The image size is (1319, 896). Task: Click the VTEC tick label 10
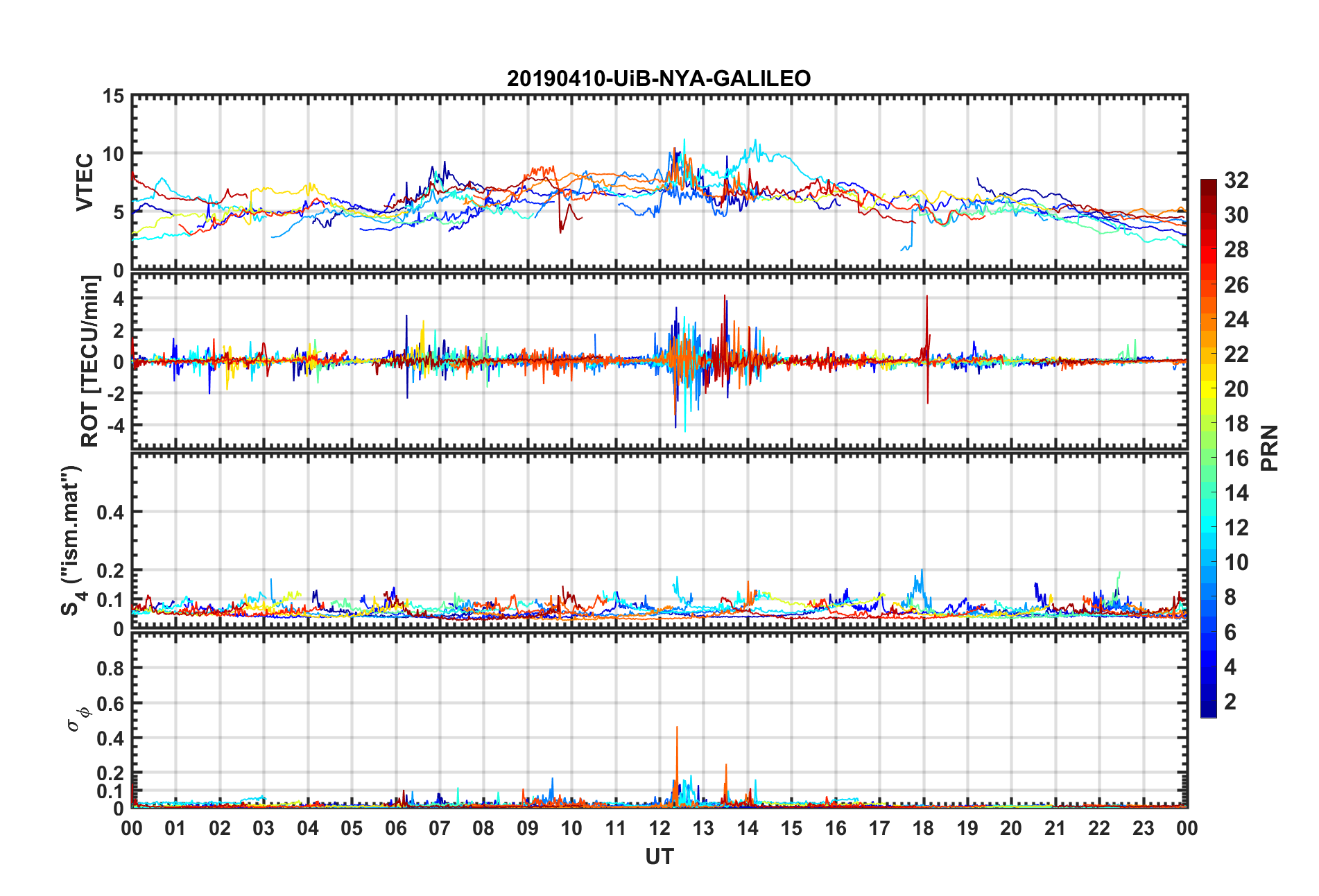click(x=114, y=154)
